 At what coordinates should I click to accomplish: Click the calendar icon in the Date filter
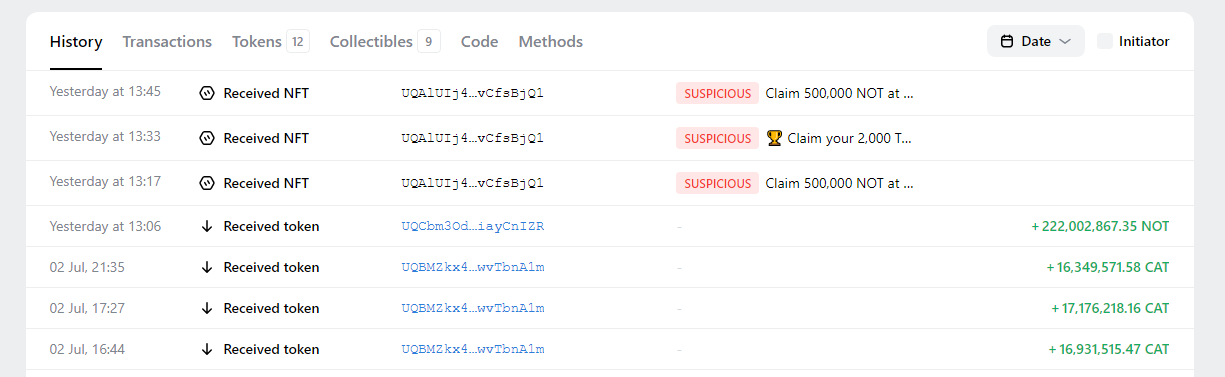coord(1007,41)
